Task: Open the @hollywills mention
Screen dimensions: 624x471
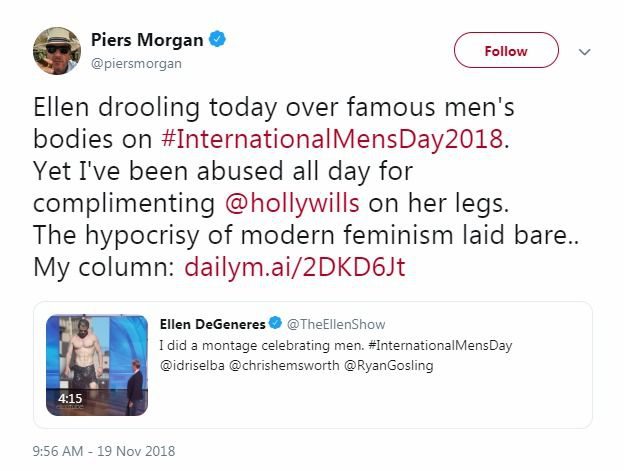Action: tap(292, 203)
